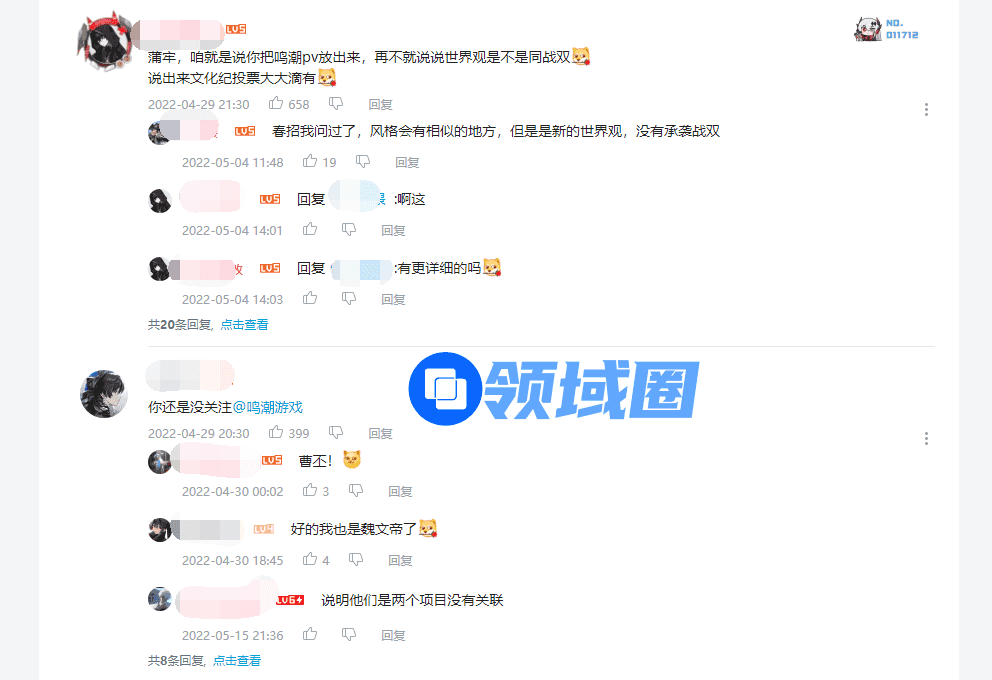992x680 pixels.
Task: Dislike the reply posted 2022-04-30 18:45
Action: (356, 559)
